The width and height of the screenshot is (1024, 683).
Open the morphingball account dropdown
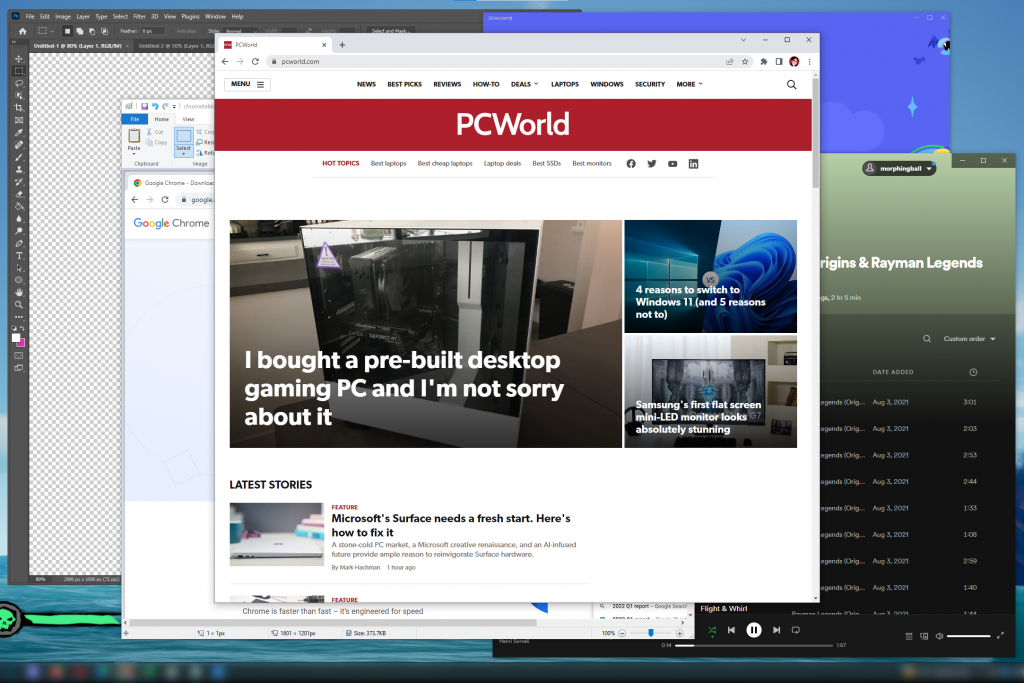point(897,168)
